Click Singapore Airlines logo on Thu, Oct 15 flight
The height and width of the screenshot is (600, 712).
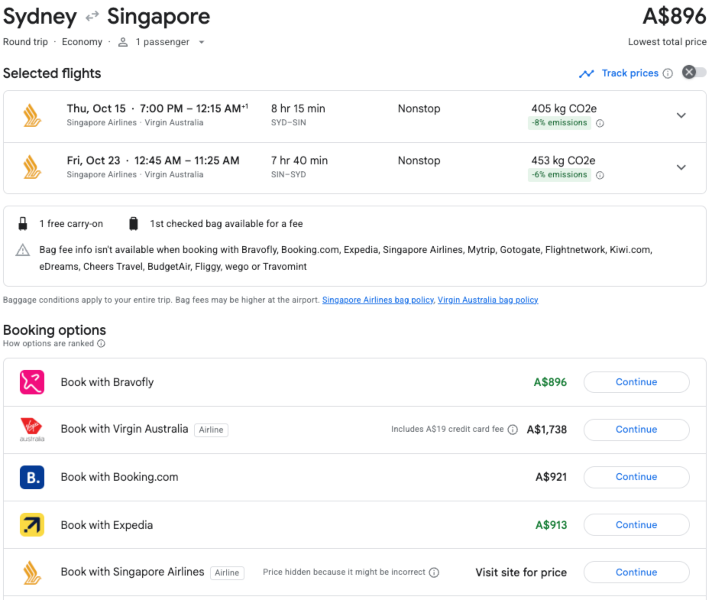point(32,115)
